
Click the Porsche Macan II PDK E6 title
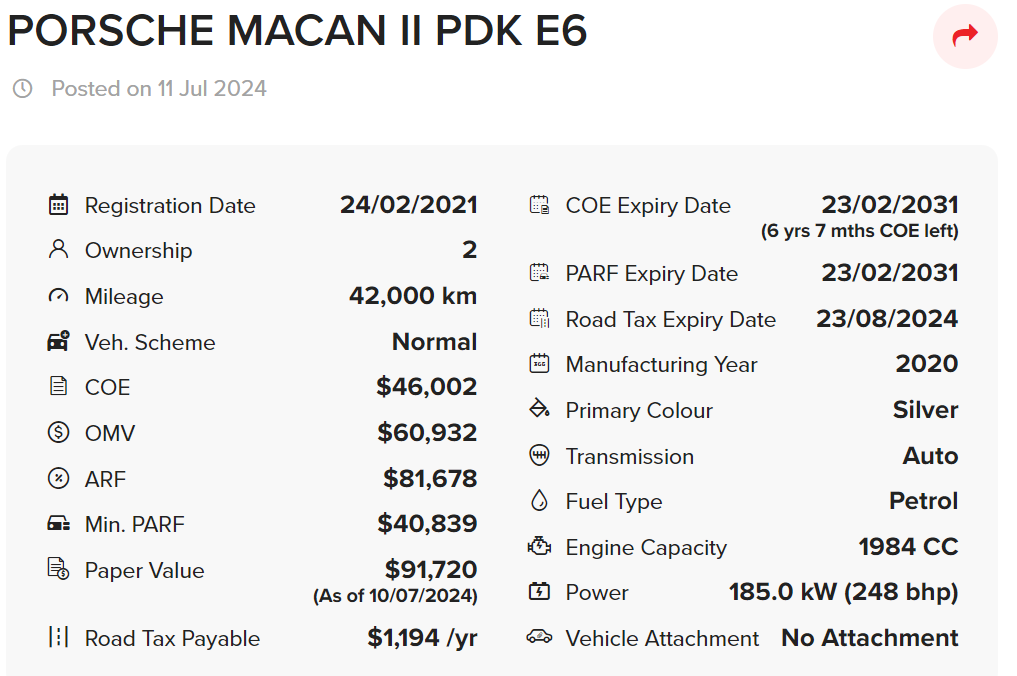coord(297,30)
